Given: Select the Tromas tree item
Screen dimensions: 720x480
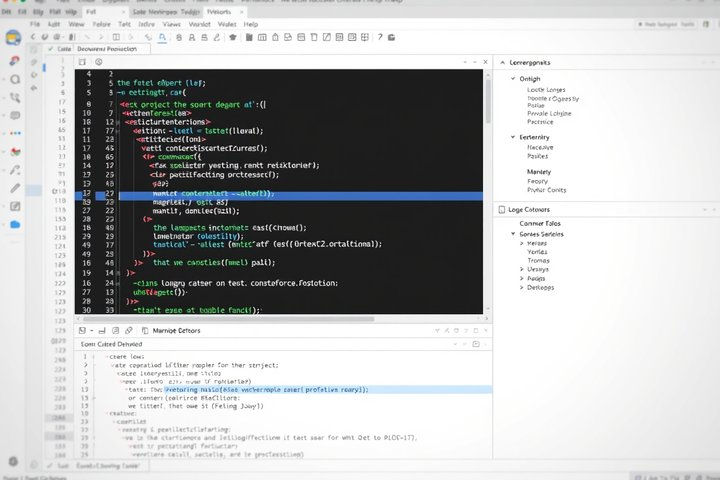Looking at the screenshot, I should pyautogui.click(x=538, y=260).
